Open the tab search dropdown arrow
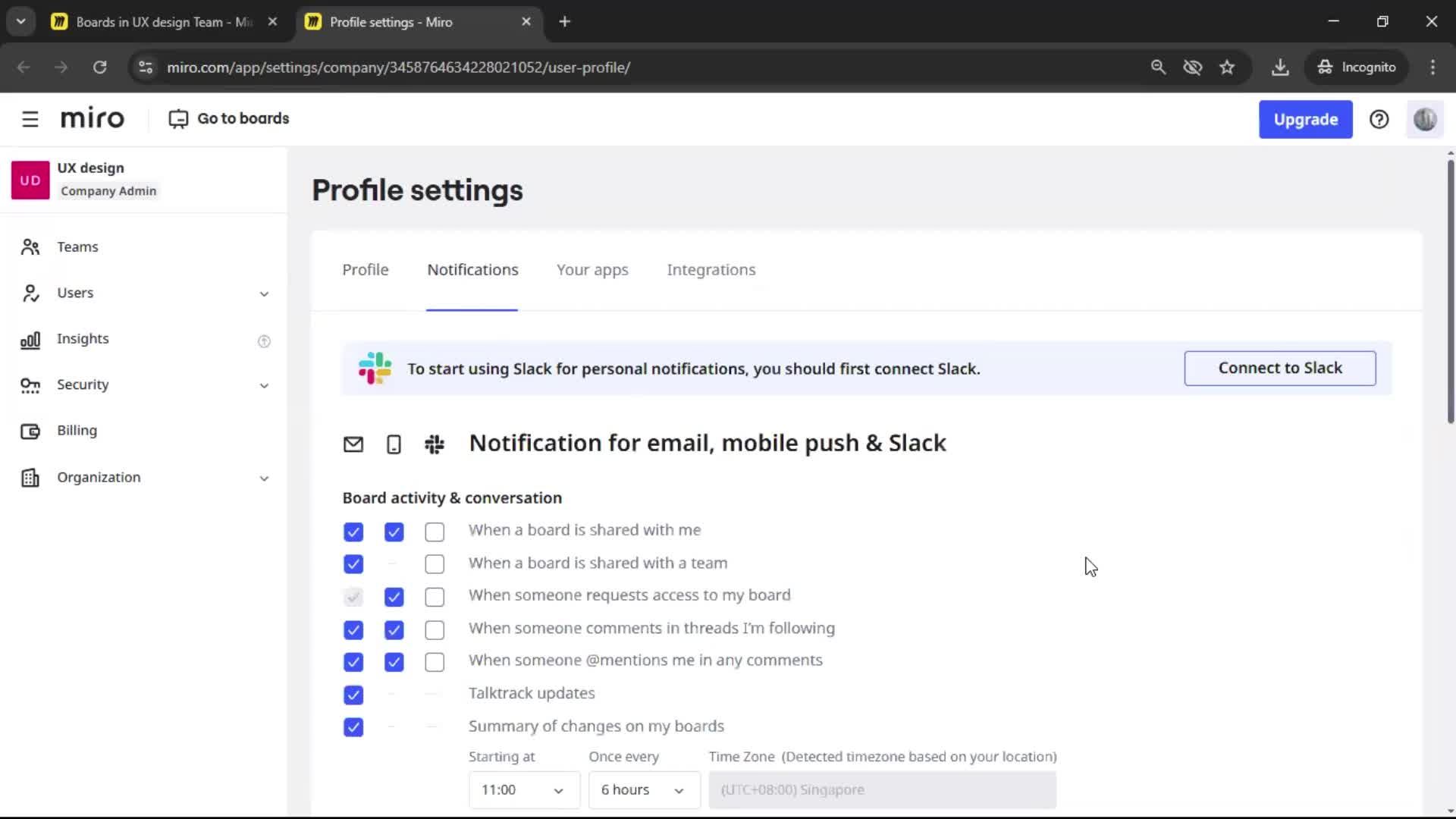This screenshot has height=819, width=1456. coord(21,22)
